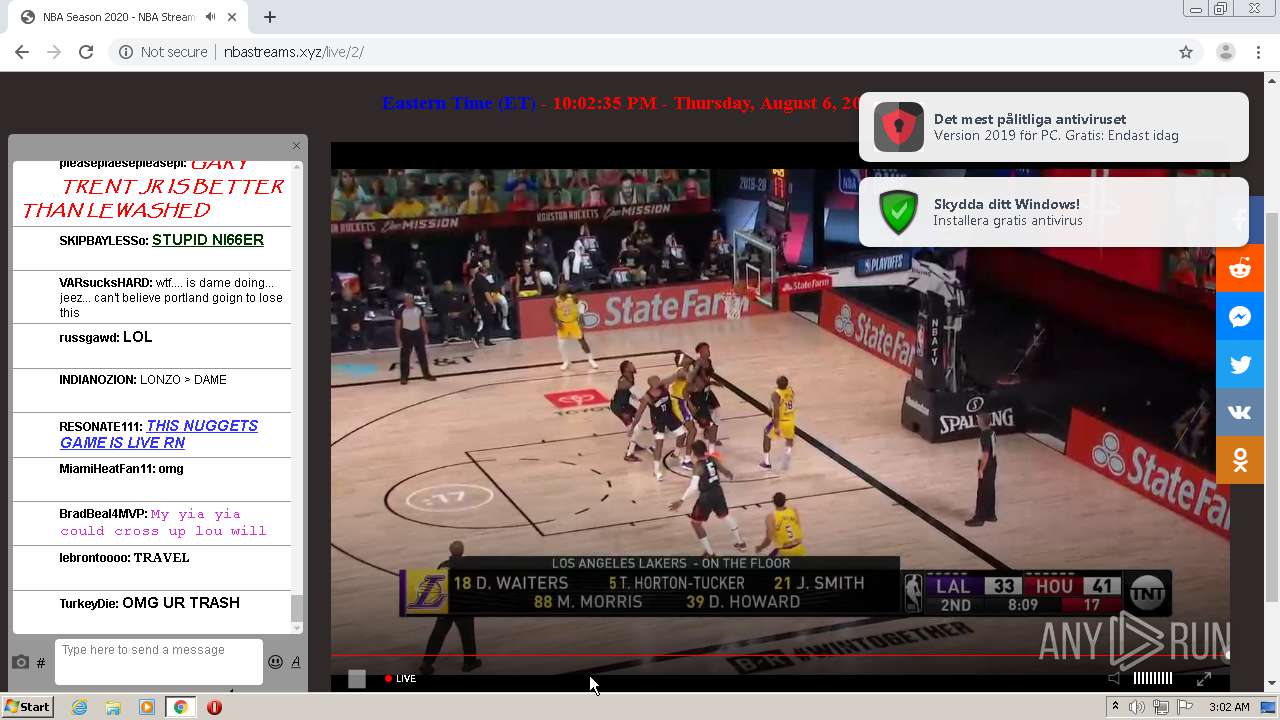Share the stream on Twitter
The image size is (1280, 720).
(x=1240, y=364)
